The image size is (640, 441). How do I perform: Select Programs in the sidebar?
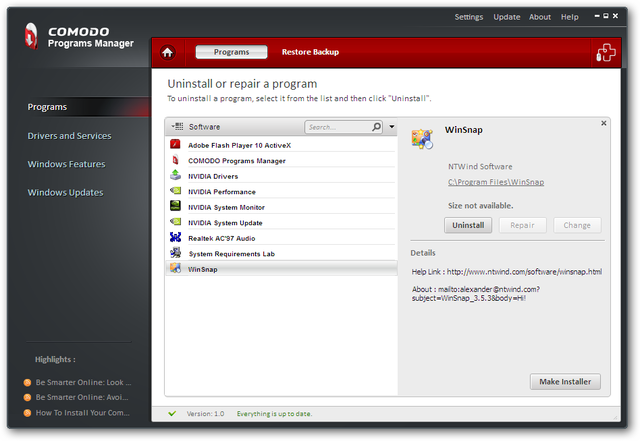[47, 107]
